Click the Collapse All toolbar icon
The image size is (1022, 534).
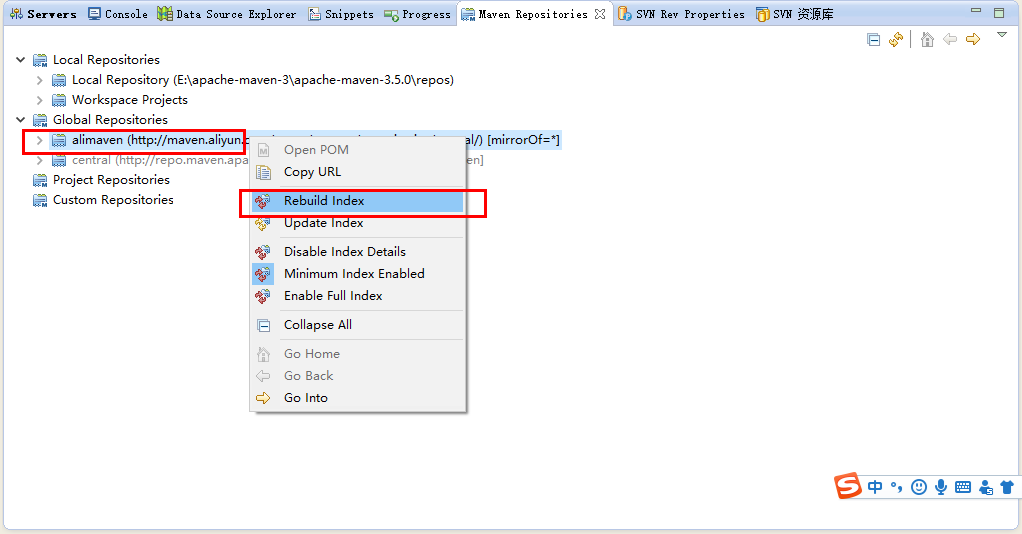pyautogui.click(x=874, y=40)
